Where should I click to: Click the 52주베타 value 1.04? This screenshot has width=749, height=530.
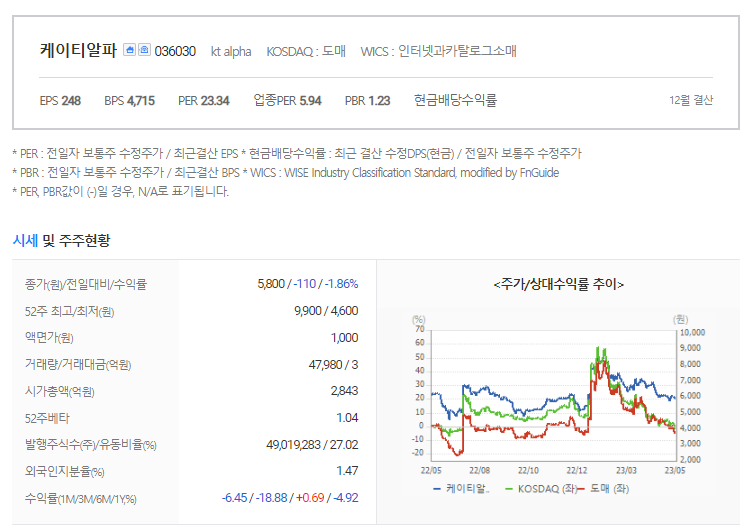[347, 418]
